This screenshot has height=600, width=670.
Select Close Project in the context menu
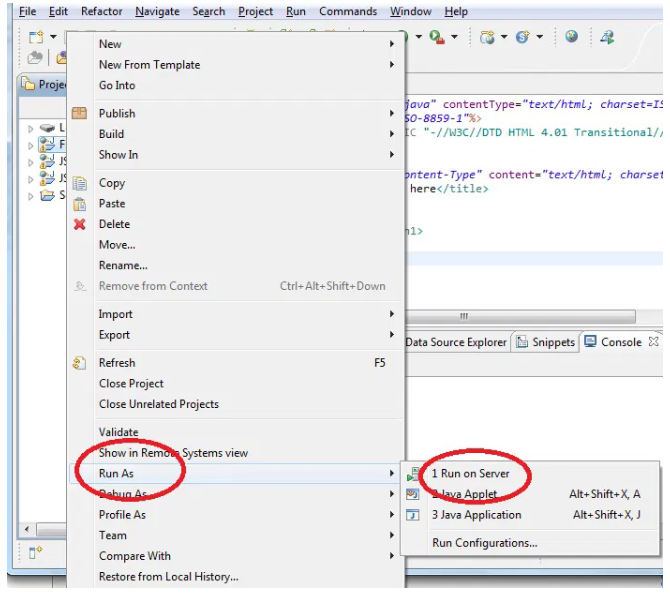(131, 384)
